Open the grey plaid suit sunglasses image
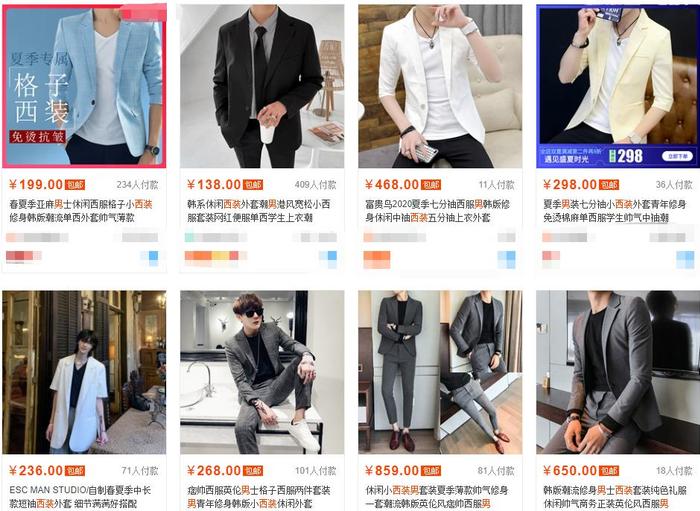The height and width of the screenshot is (511, 700). (x=262, y=372)
